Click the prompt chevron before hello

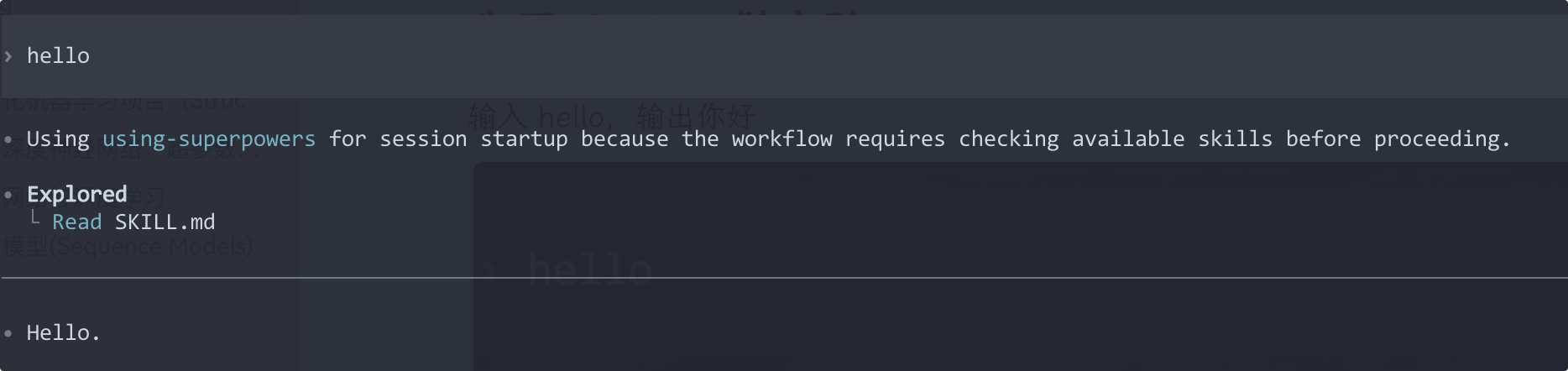[8, 56]
